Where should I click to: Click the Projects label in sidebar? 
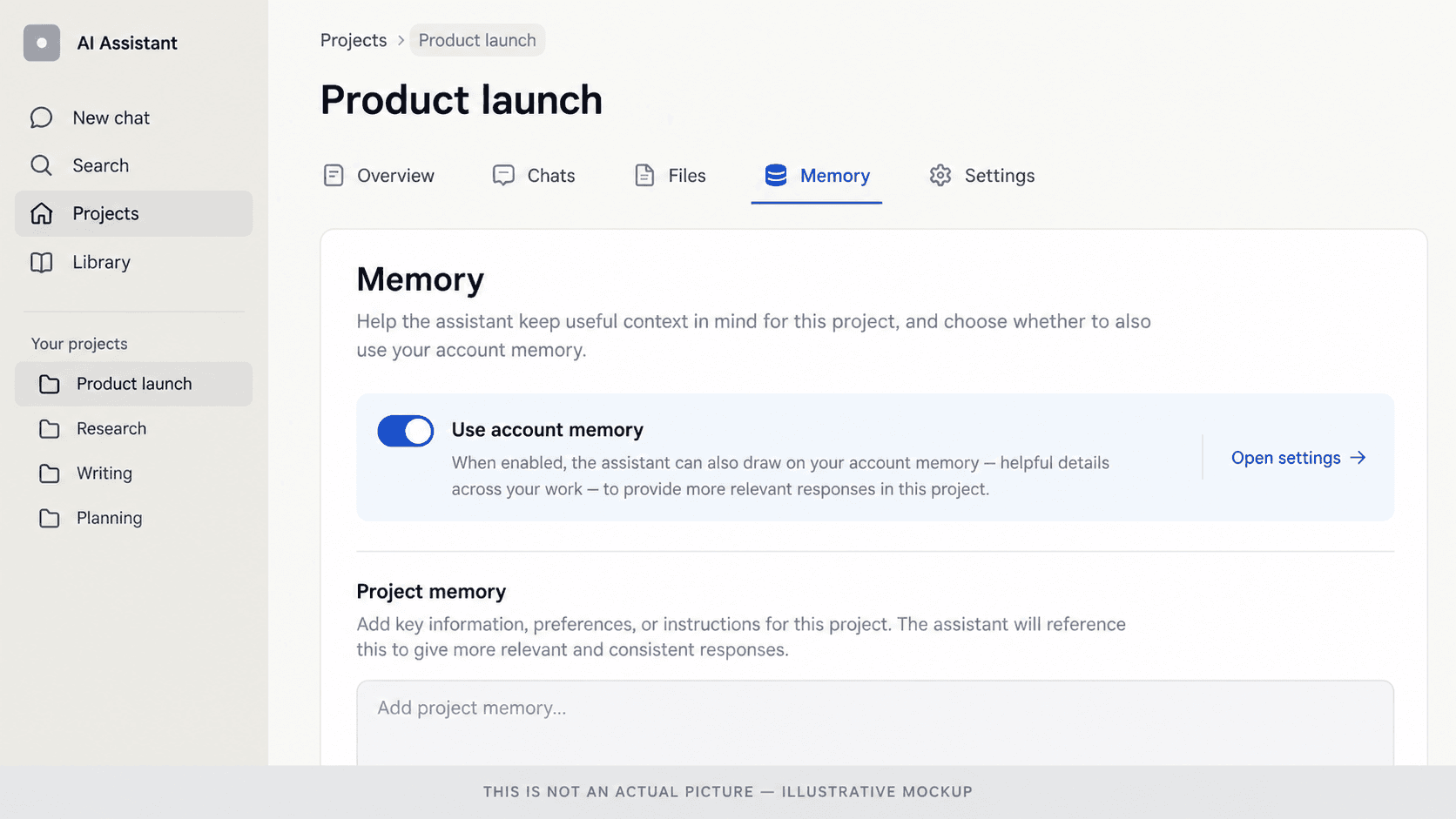point(106,213)
